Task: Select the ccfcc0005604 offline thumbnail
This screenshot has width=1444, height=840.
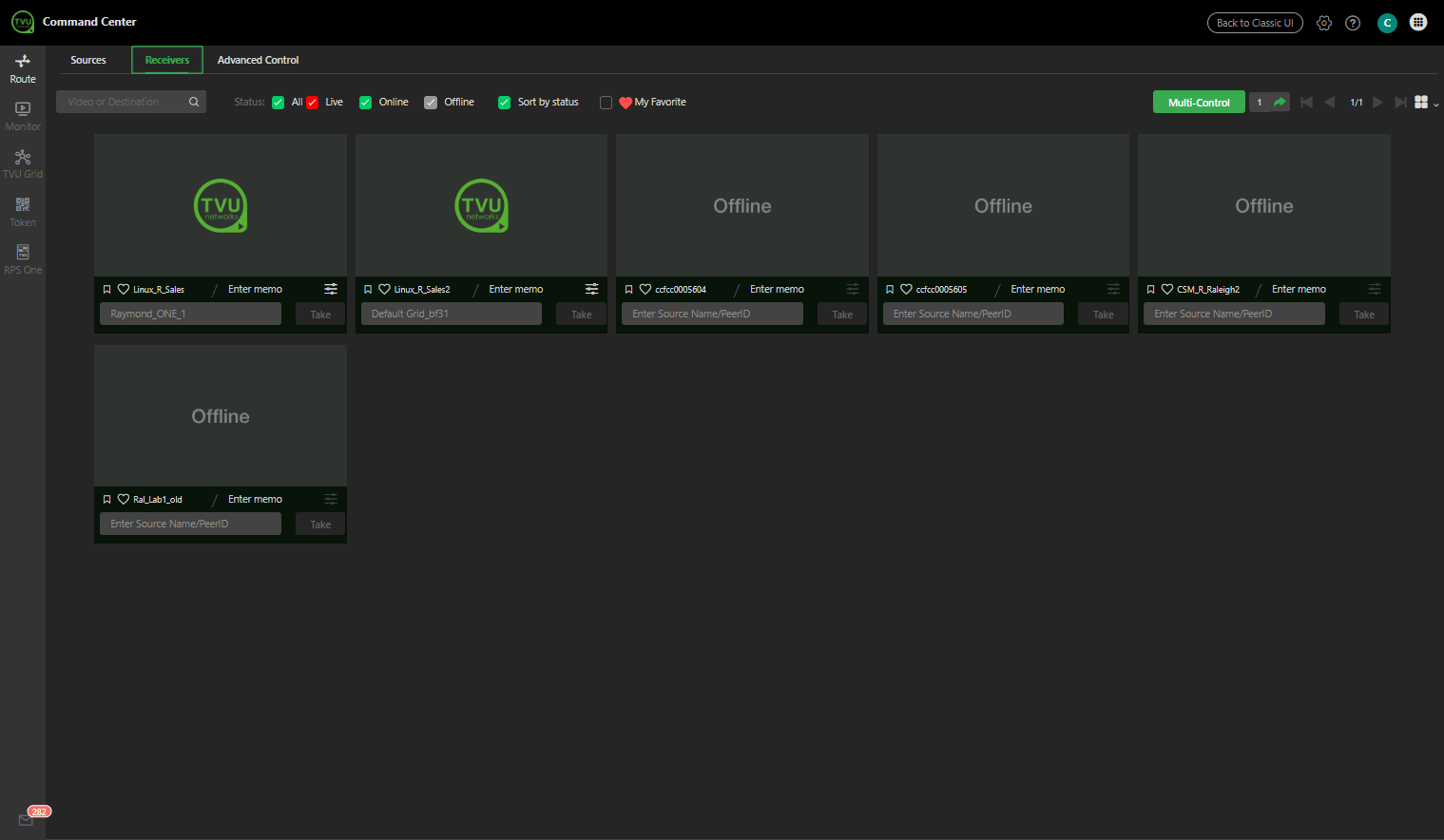Action: click(x=742, y=205)
